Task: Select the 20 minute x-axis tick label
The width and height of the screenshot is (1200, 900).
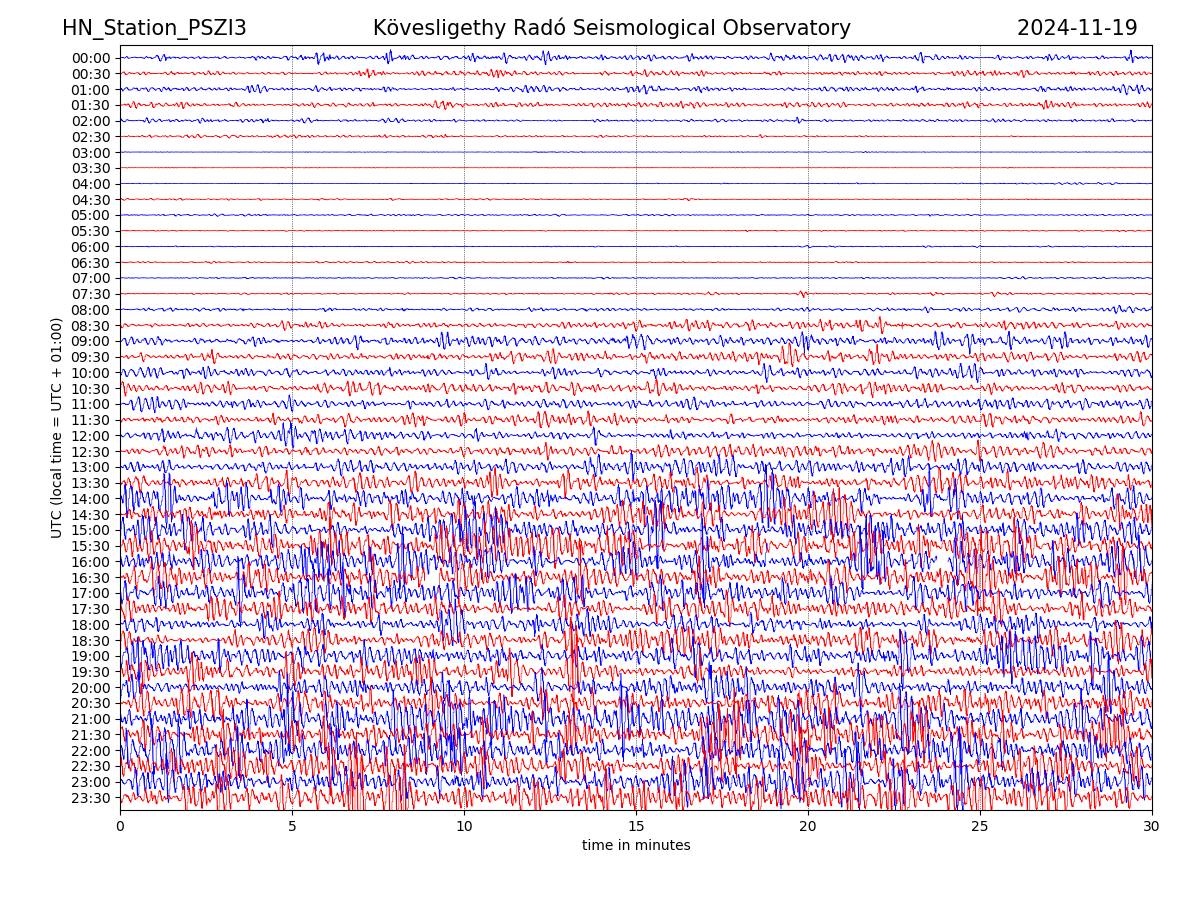Action: (808, 827)
